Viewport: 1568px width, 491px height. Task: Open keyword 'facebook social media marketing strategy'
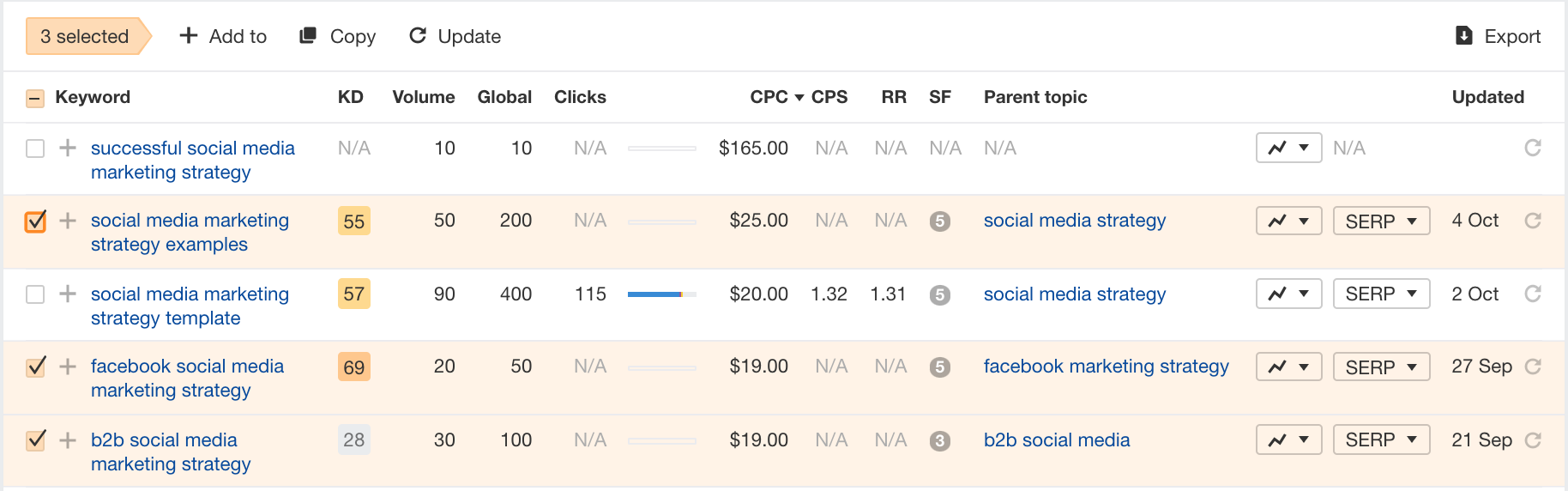click(x=187, y=379)
